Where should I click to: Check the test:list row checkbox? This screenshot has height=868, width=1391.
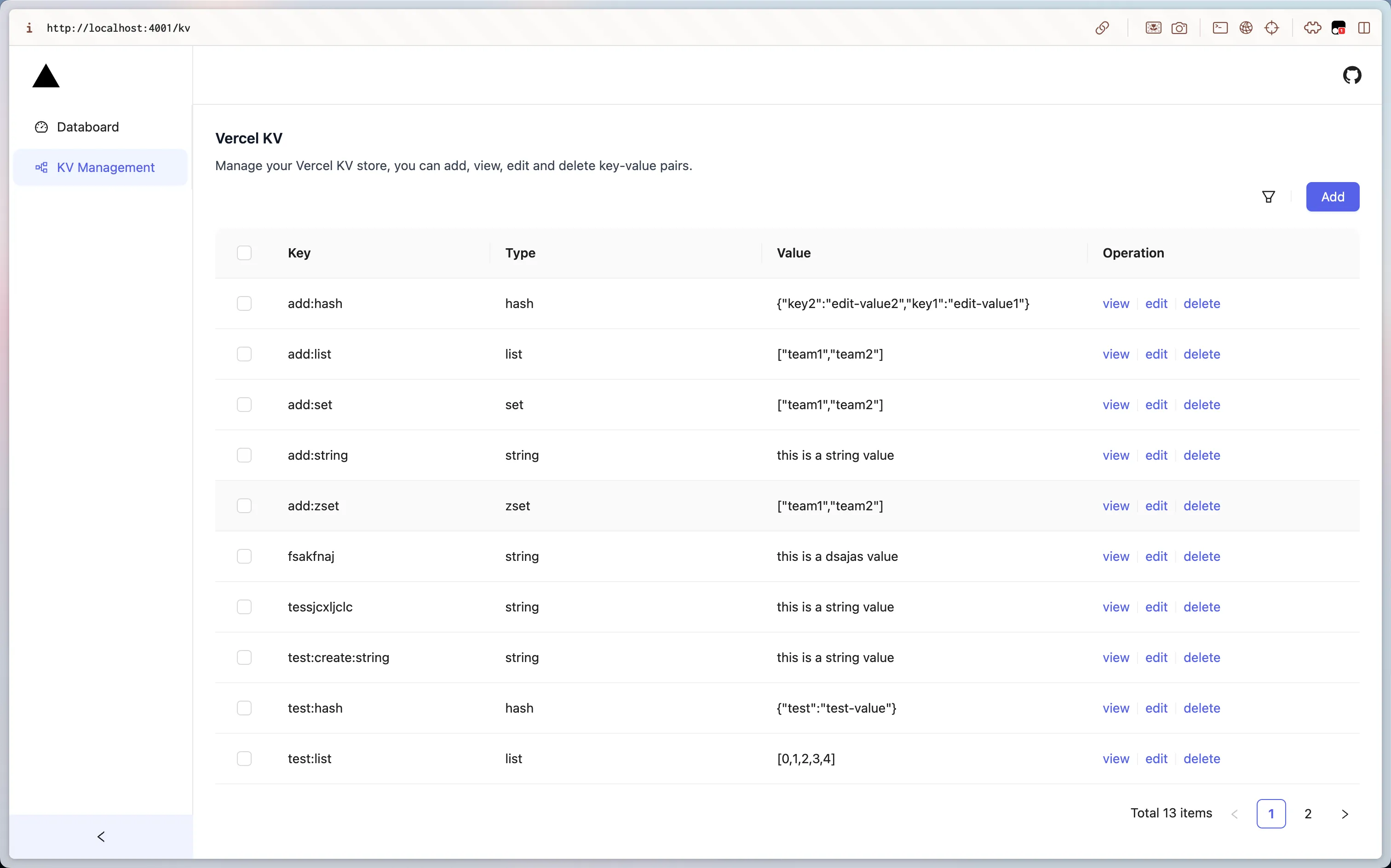(244, 759)
